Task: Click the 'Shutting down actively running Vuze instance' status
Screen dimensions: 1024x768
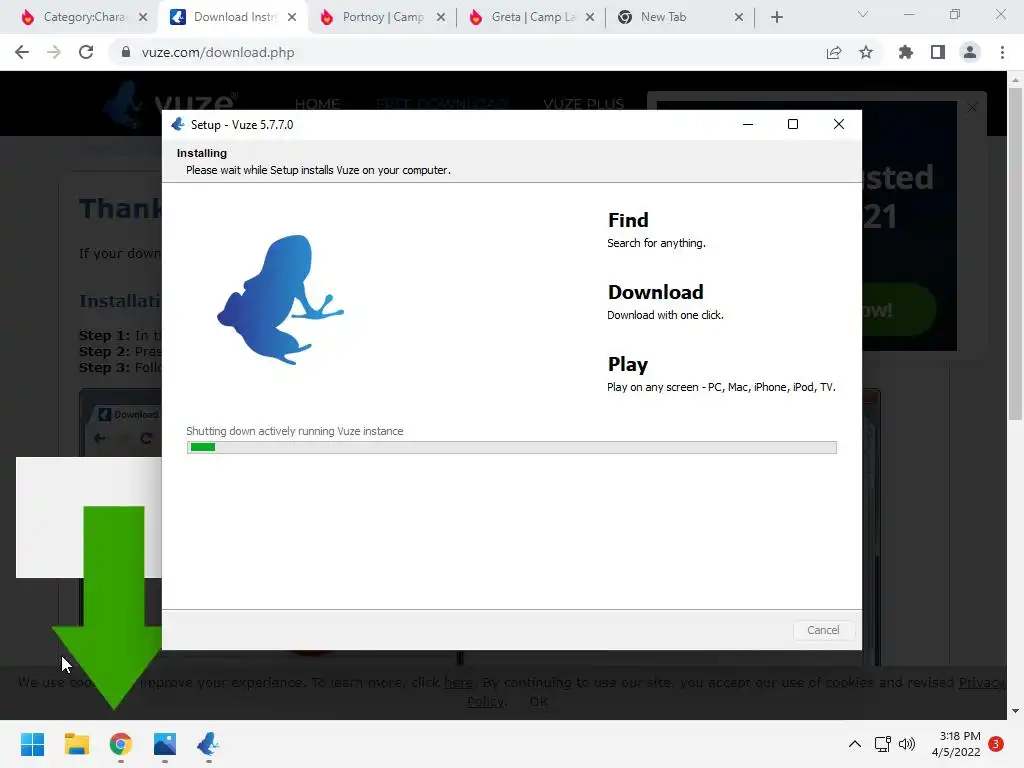Action: click(x=295, y=431)
